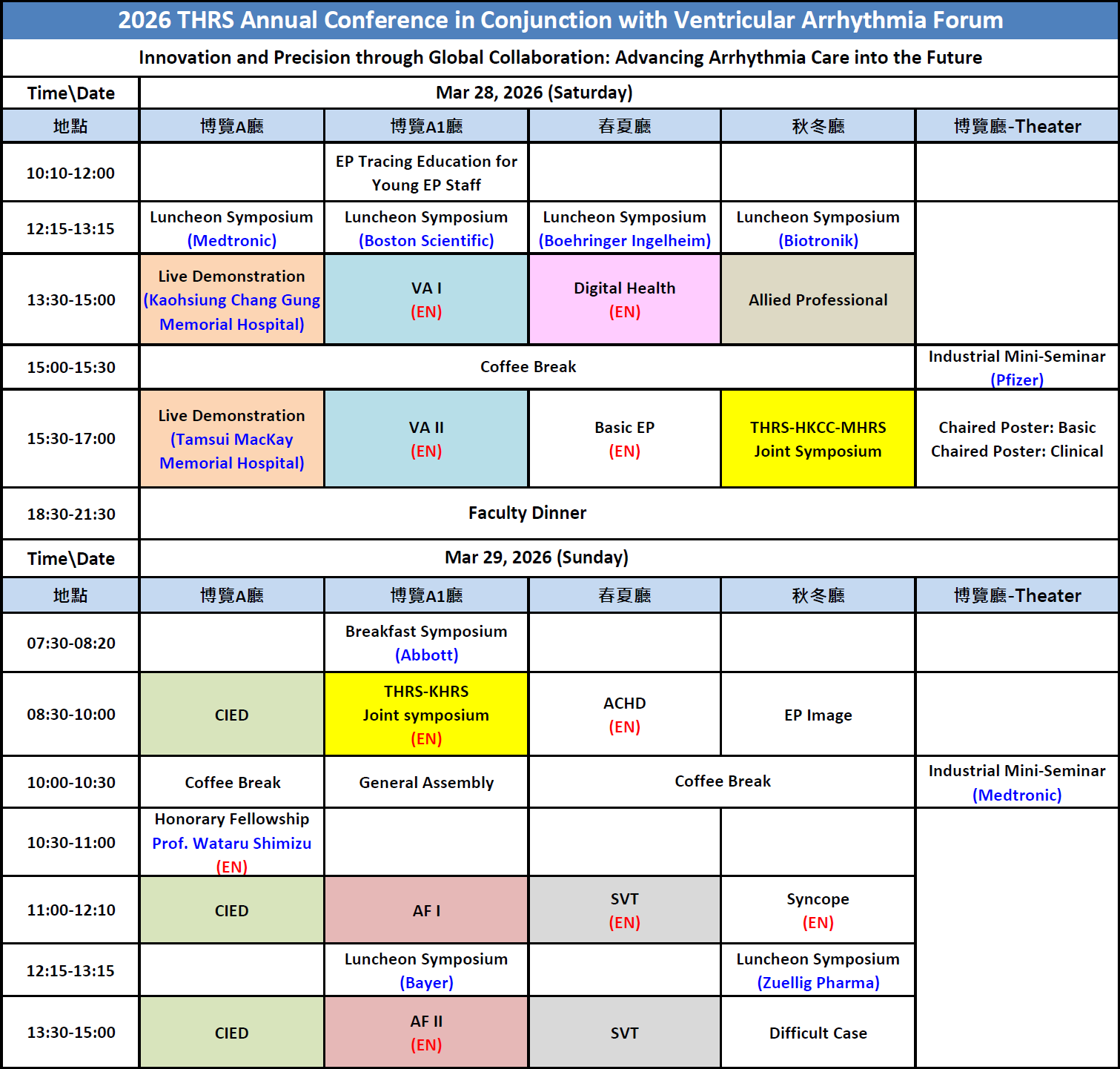This screenshot has height=1069, width=1120.
Task: Click the pink Digital Health session cell
Action: click(624, 299)
